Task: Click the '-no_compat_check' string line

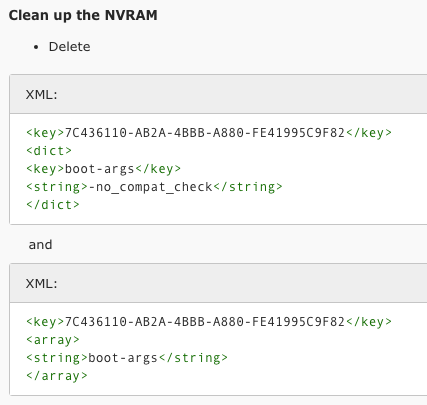Action: pyautogui.click(x=154, y=187)
